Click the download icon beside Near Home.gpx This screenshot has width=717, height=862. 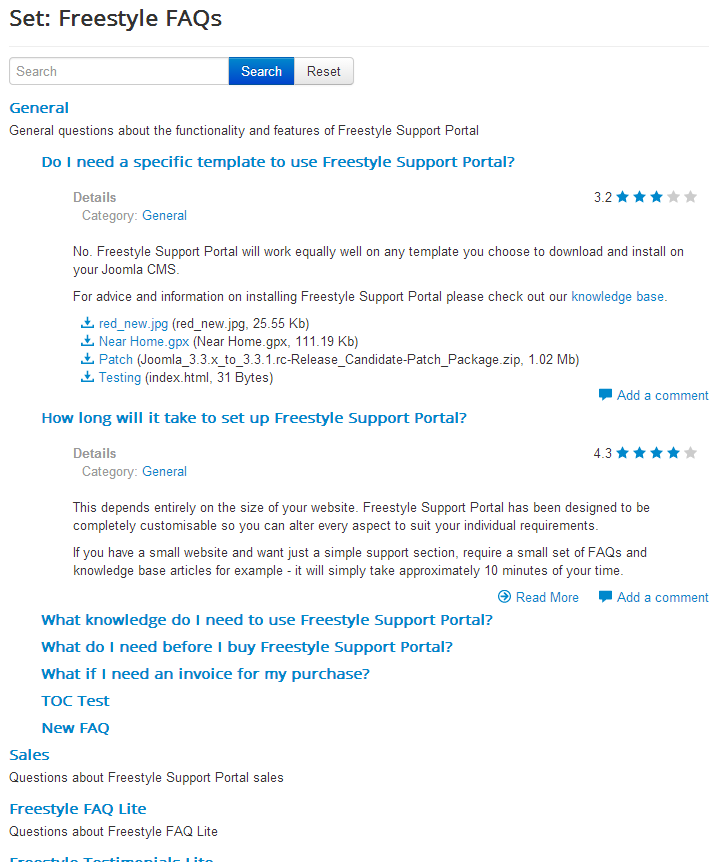coord(87,341)
